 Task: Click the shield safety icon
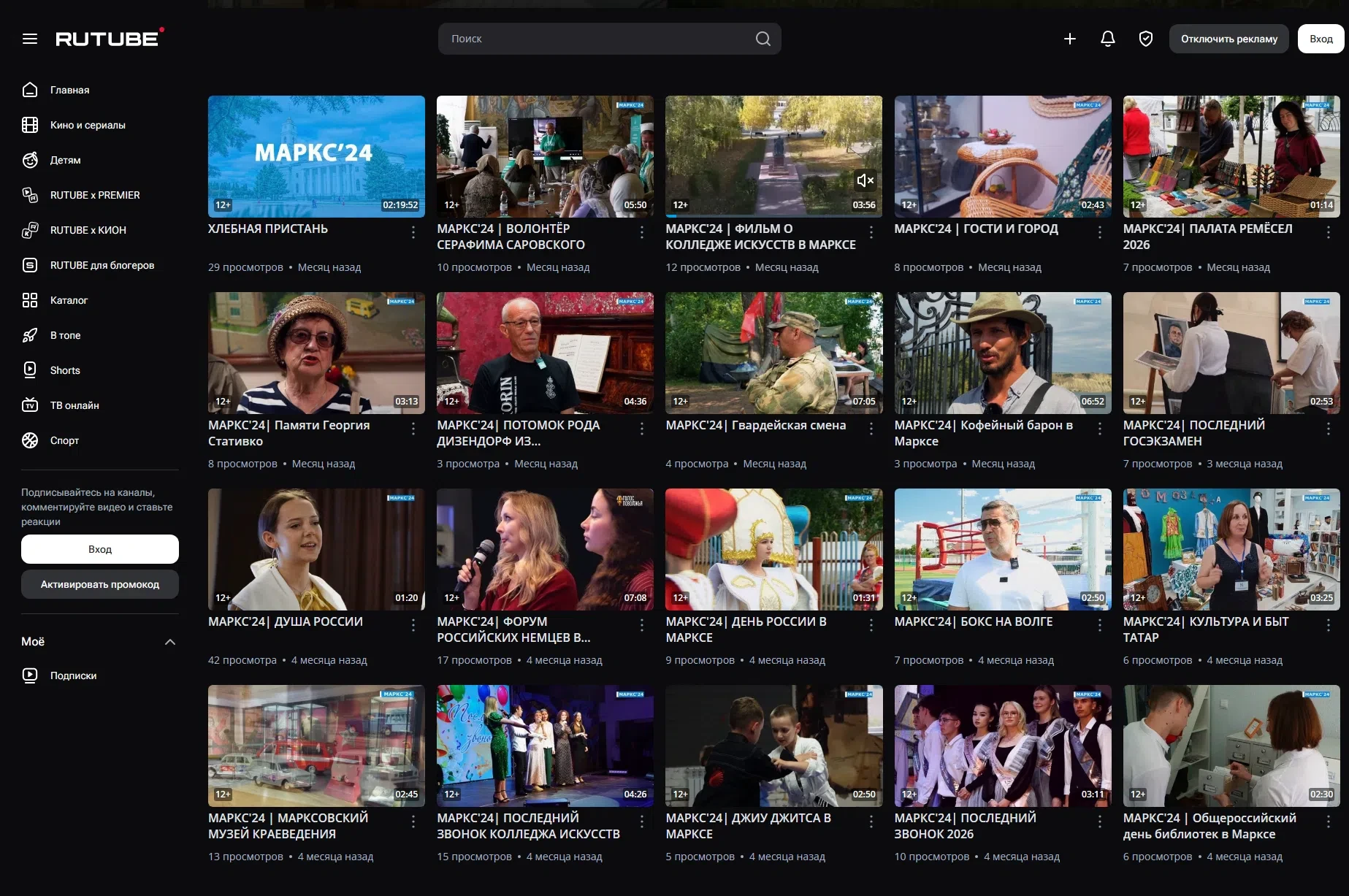tap(1146, 39)
